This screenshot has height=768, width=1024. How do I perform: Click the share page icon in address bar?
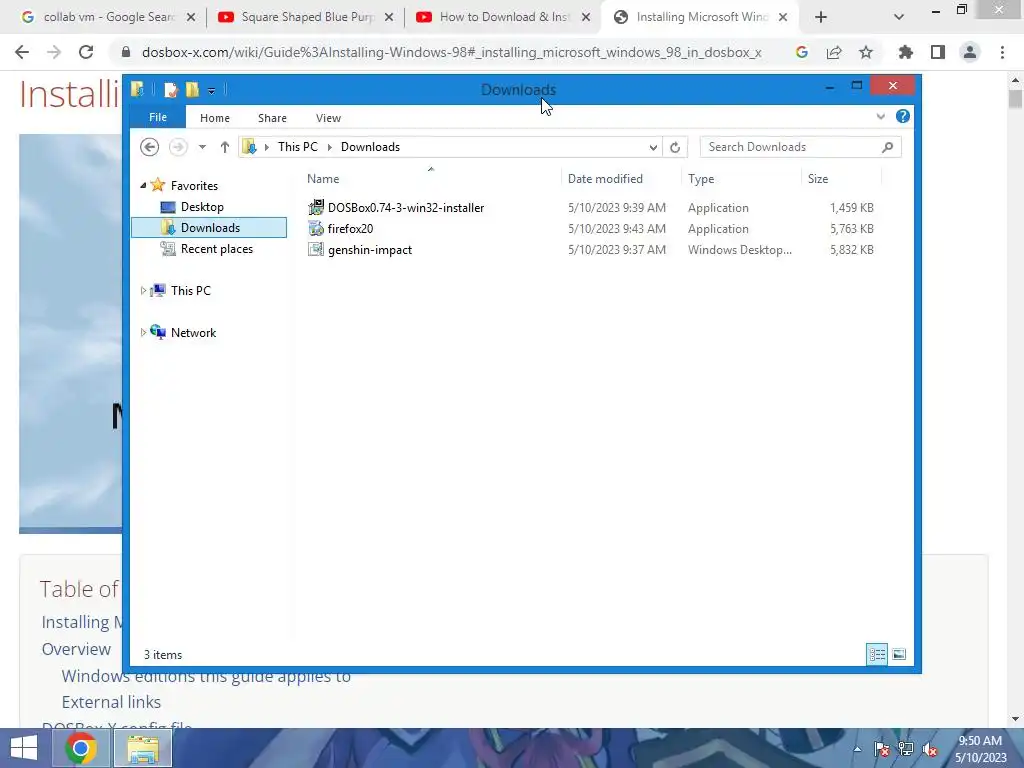point(834,52)
